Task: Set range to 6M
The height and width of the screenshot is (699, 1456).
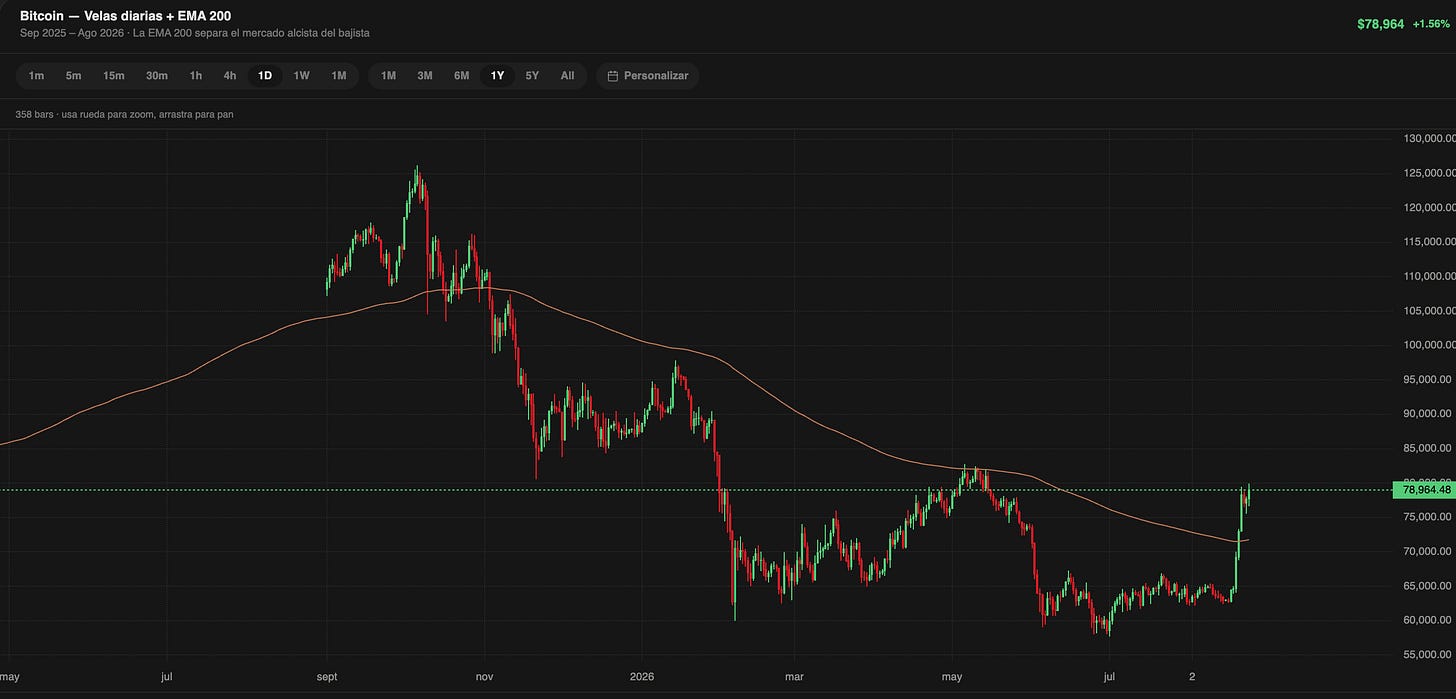Action: [x=461, y=76]
